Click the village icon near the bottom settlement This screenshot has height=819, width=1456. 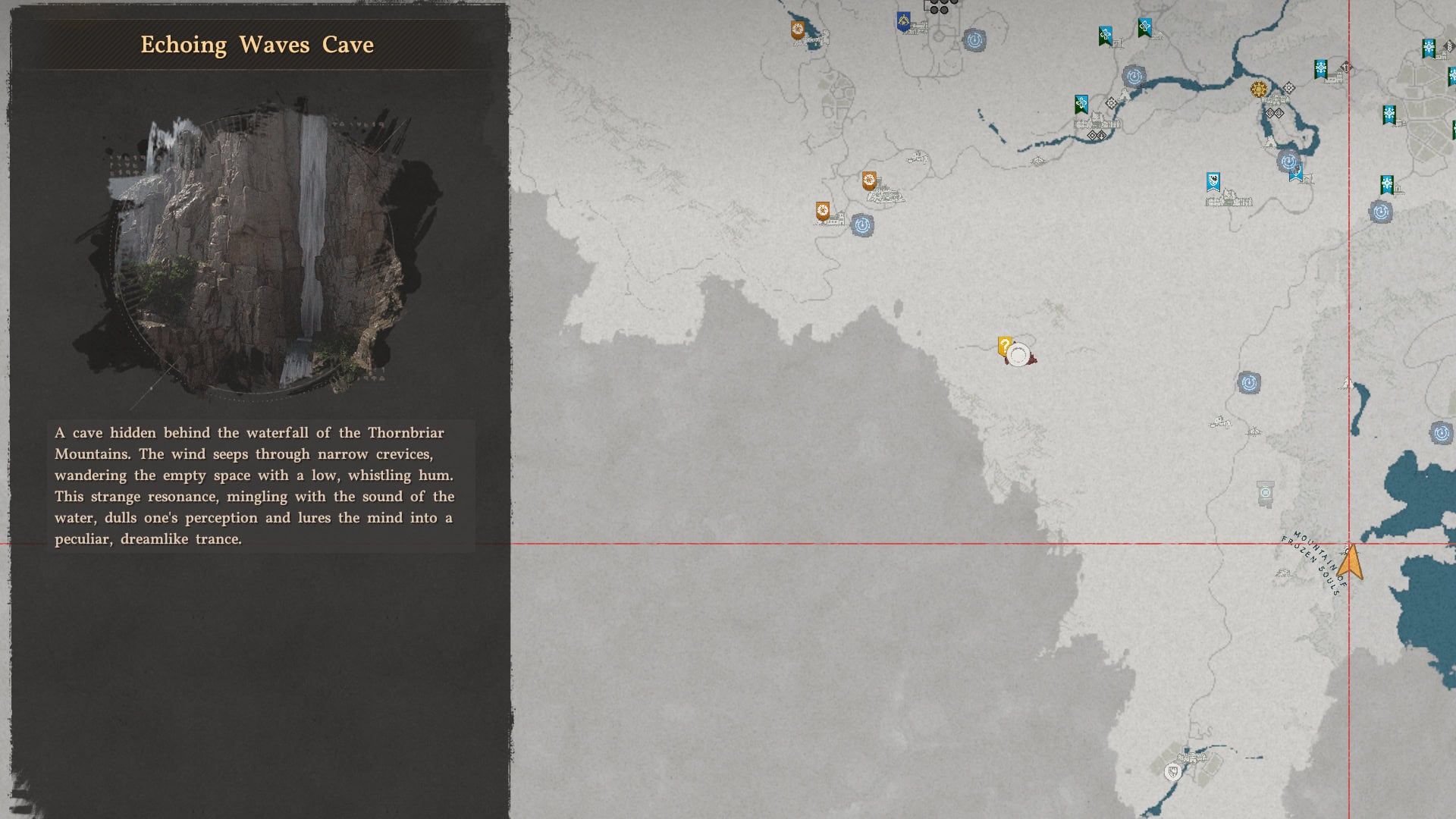click(x=1192, y=757)
